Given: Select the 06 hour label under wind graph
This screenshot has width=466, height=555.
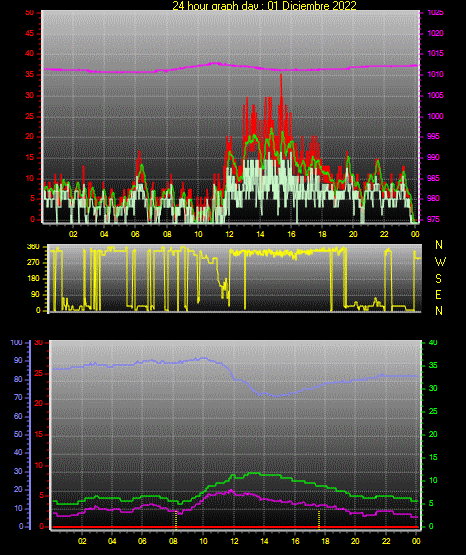Looking at the screenshot, I should click(x=135, y=234).
